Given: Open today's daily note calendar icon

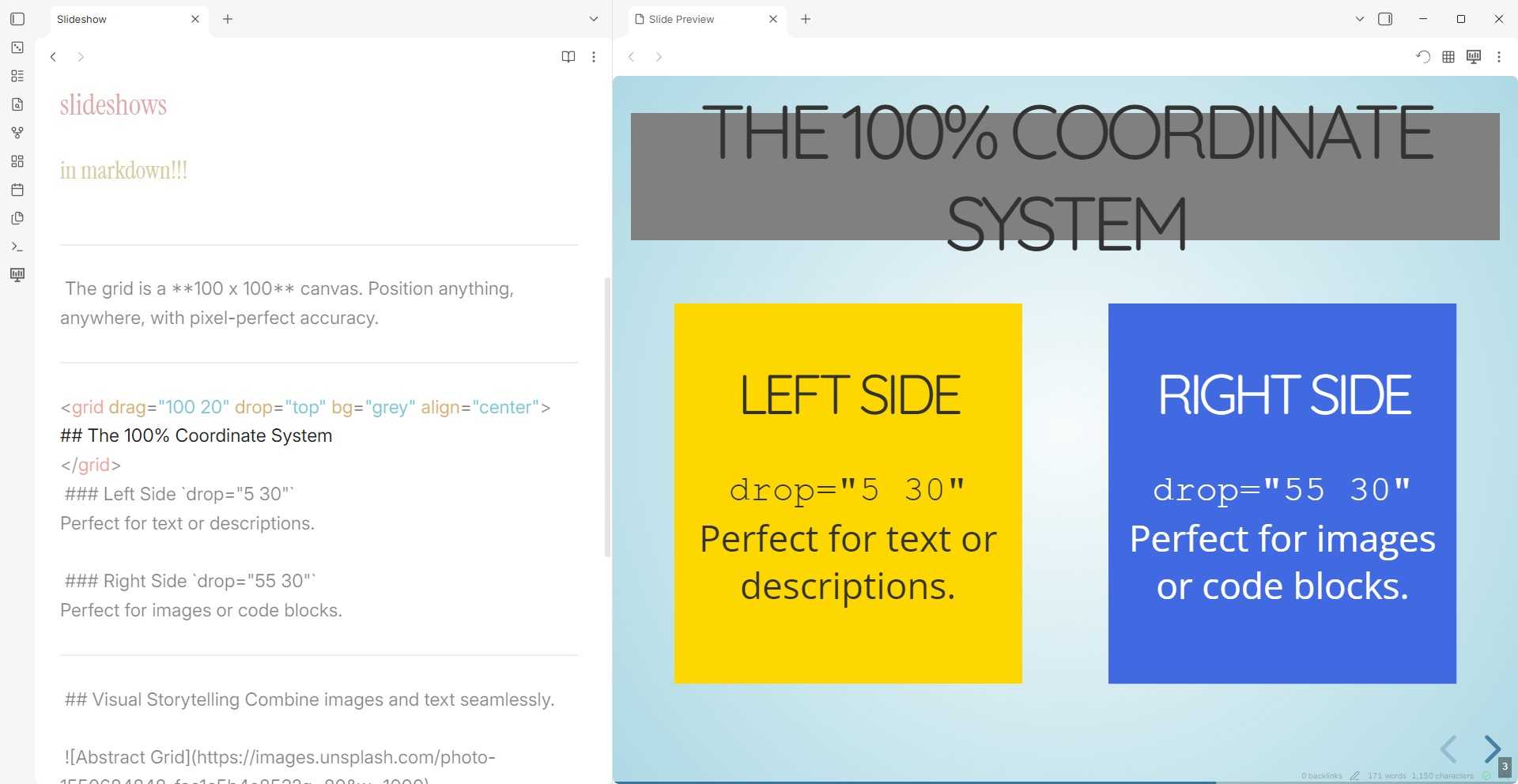Looking at the screenshot, I should click(17, 190).
